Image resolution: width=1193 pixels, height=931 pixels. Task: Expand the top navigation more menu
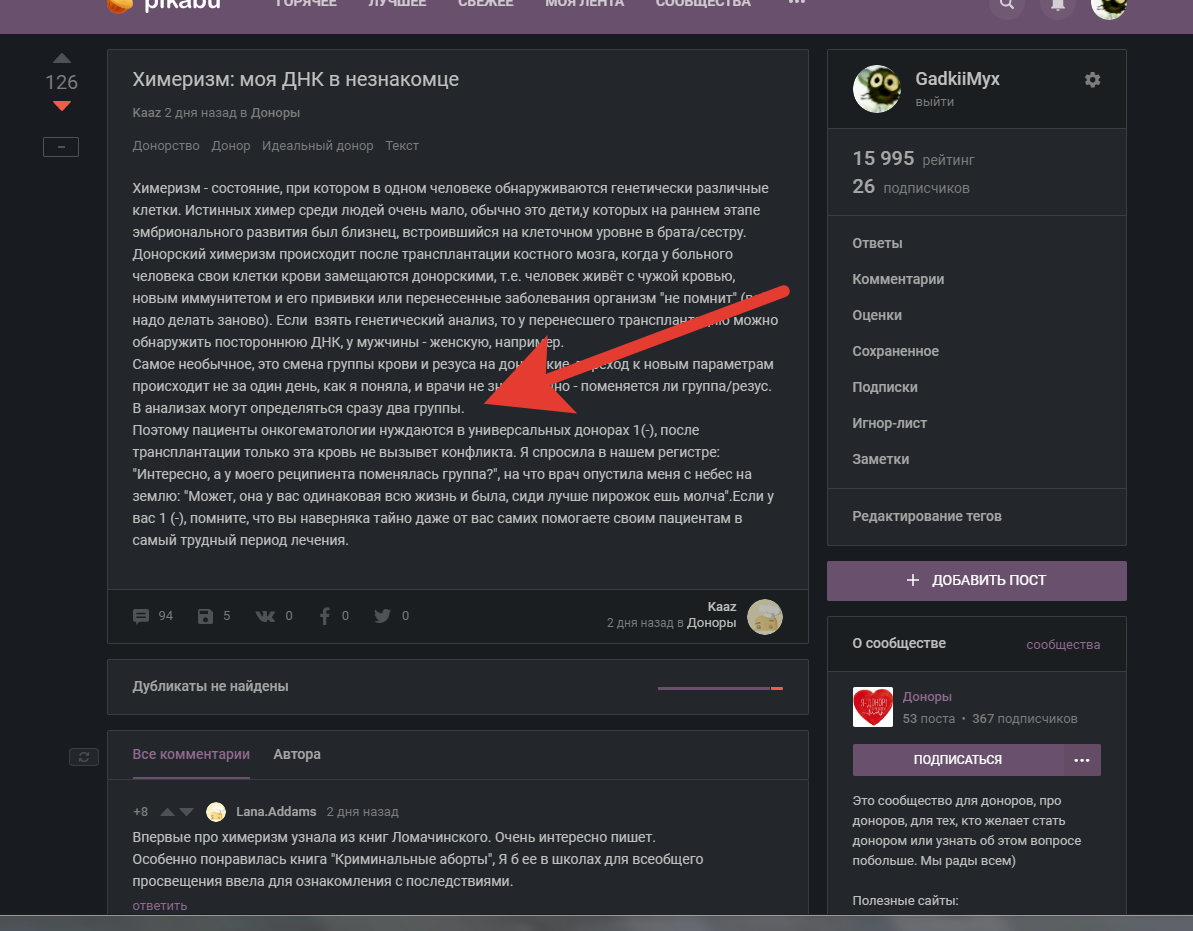796,3
